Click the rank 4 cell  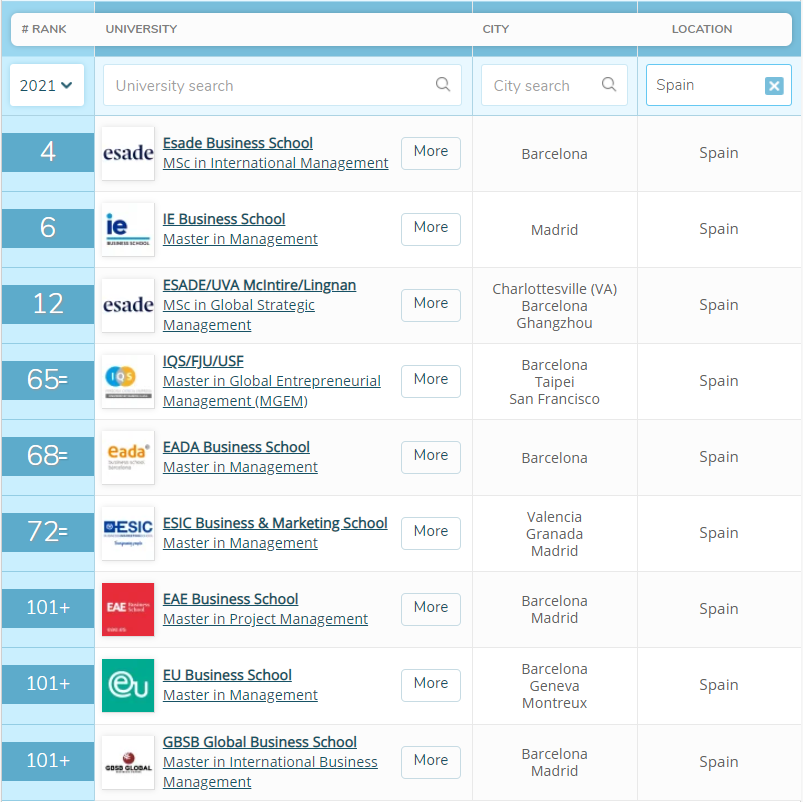click(x=48, y=152)
